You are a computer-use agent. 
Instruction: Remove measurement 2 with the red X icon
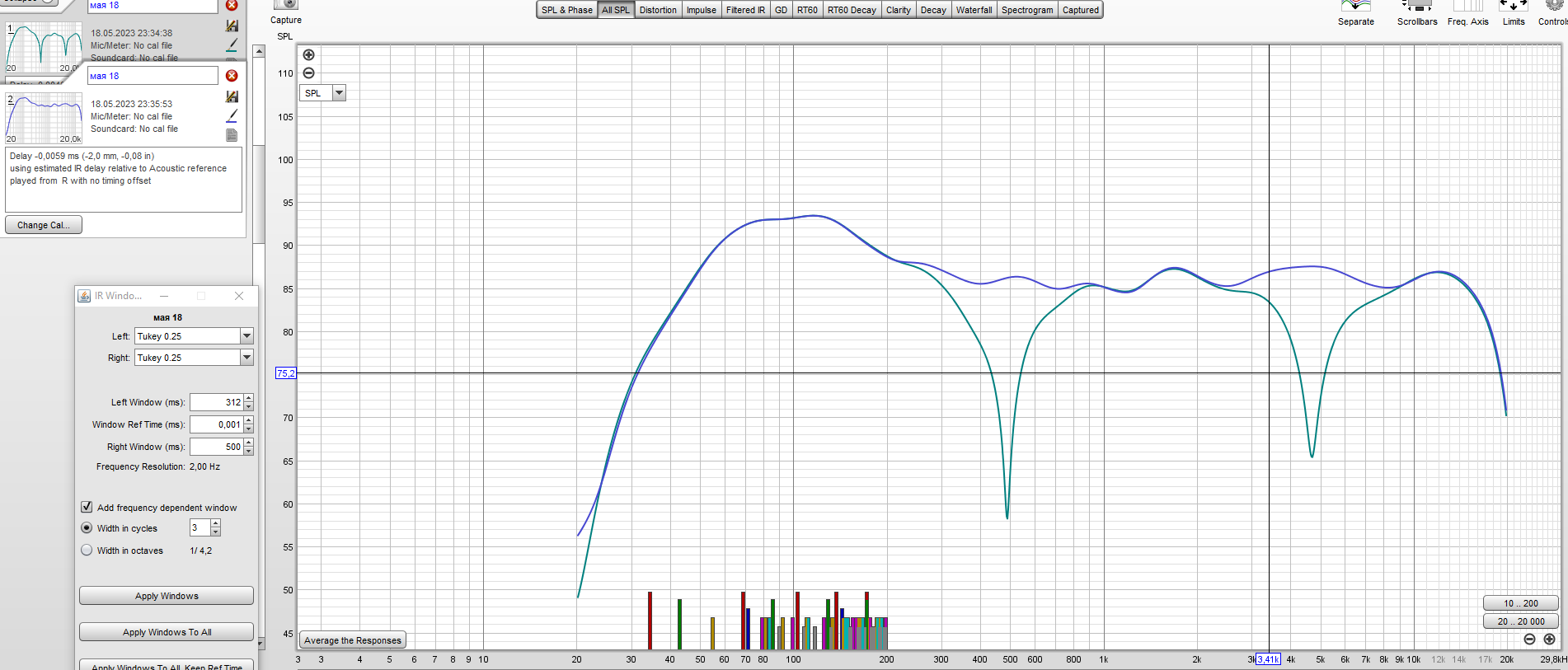tap(232, 76)
